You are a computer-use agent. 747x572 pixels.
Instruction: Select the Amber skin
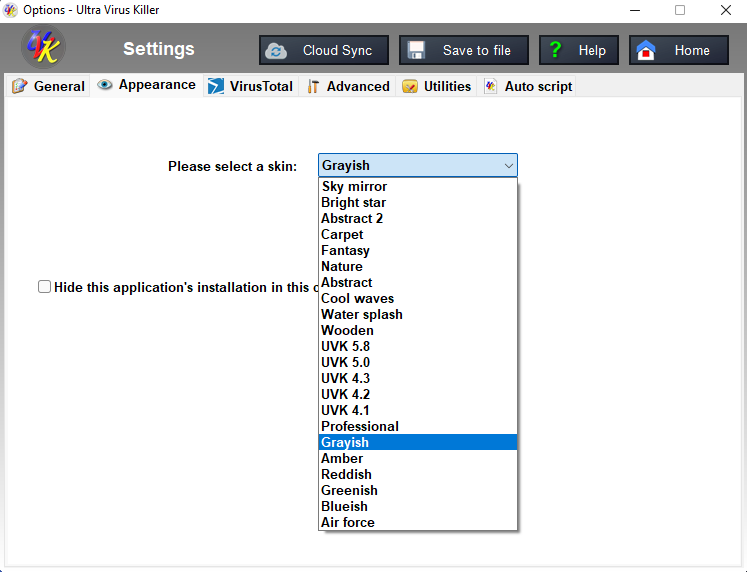[x=418, y=458]
